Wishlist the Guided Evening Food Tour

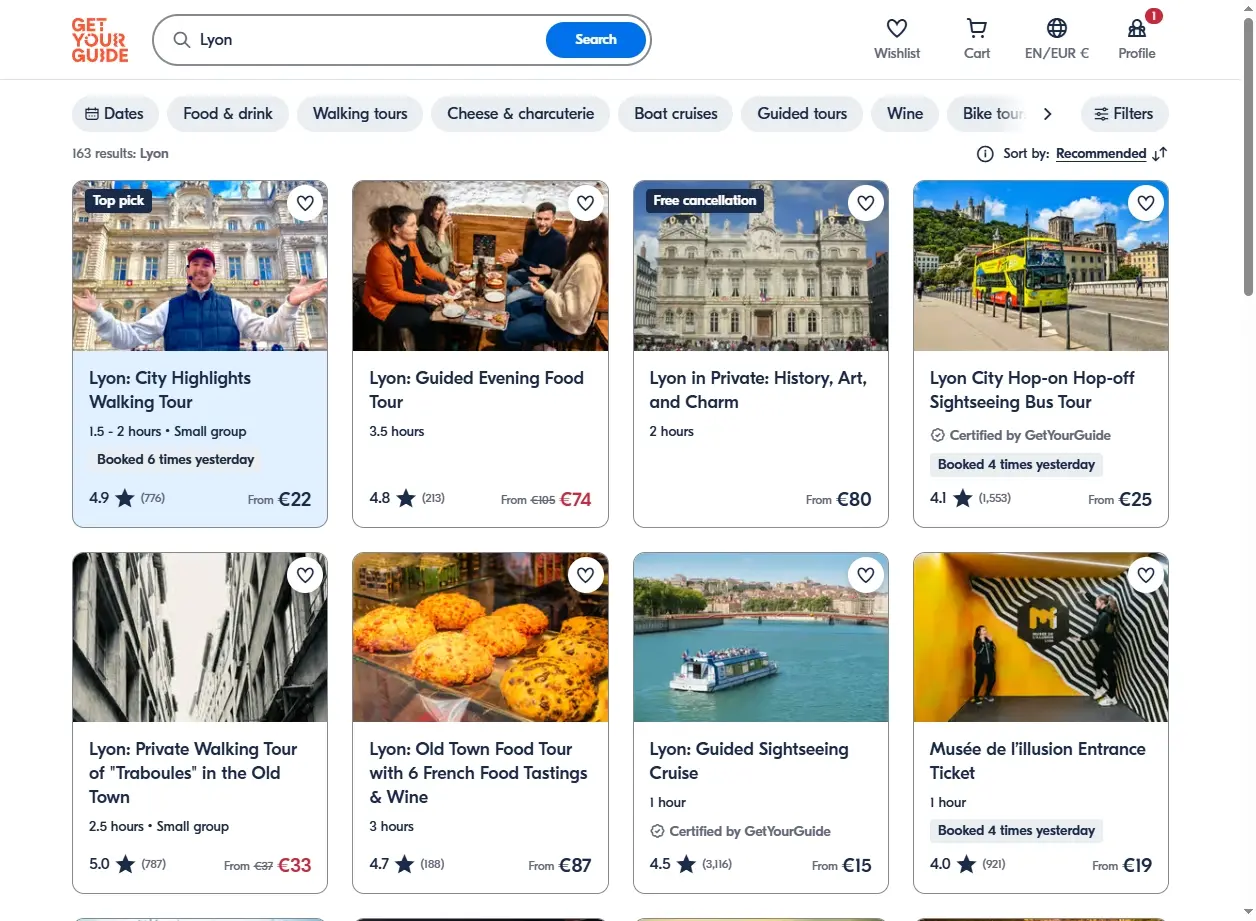click(x=585, y=204)
